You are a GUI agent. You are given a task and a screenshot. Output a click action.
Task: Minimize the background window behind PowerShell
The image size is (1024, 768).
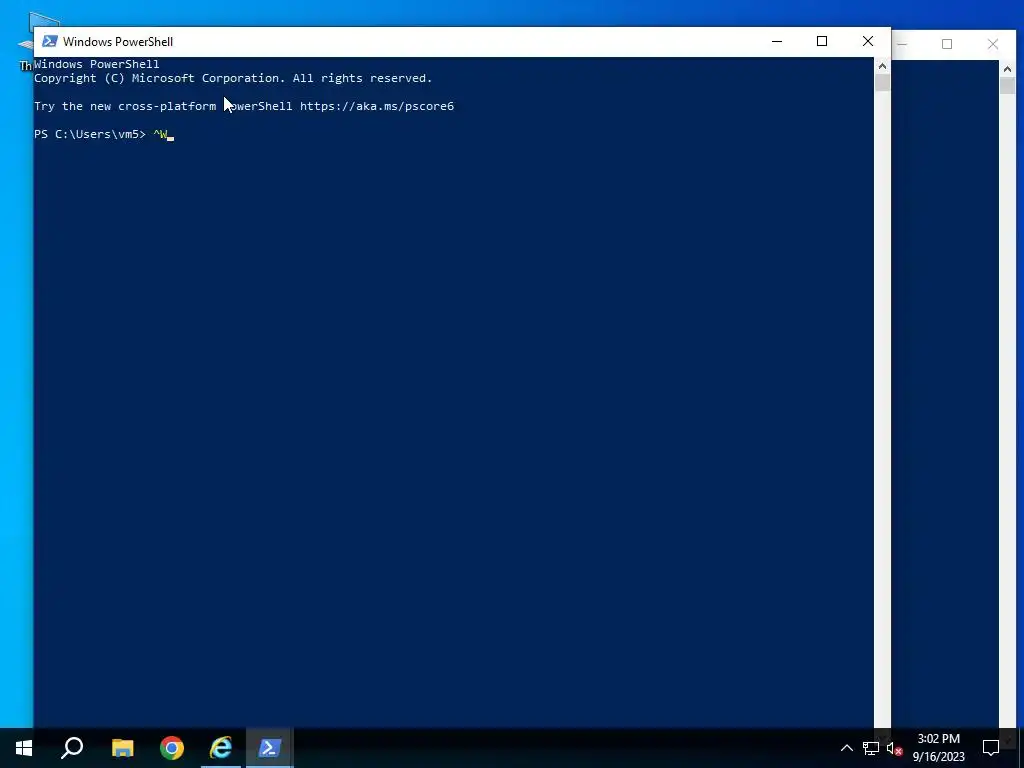coord(903,44)
